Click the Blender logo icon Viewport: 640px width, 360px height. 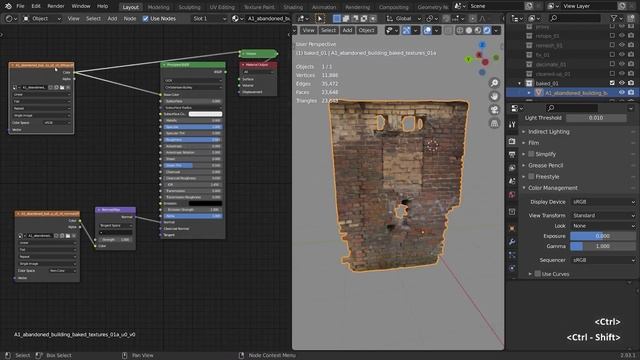[x=8, y=6]
